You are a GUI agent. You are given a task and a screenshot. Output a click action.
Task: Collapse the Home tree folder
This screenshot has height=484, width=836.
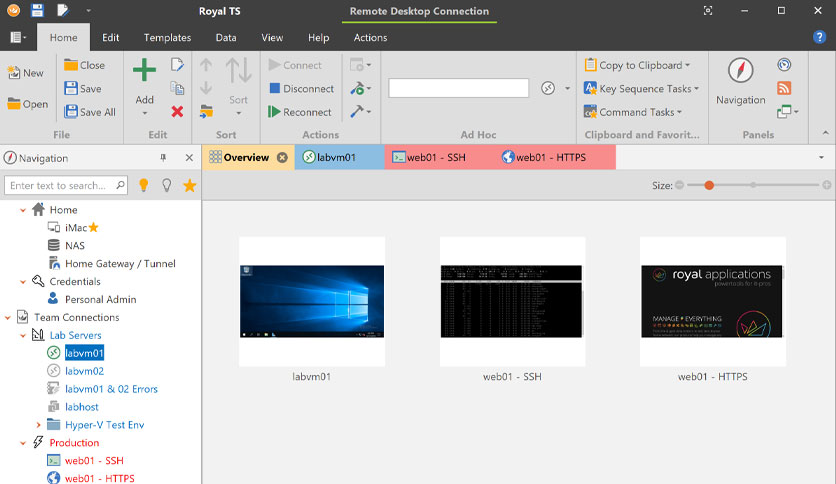[x=23, y=210]
